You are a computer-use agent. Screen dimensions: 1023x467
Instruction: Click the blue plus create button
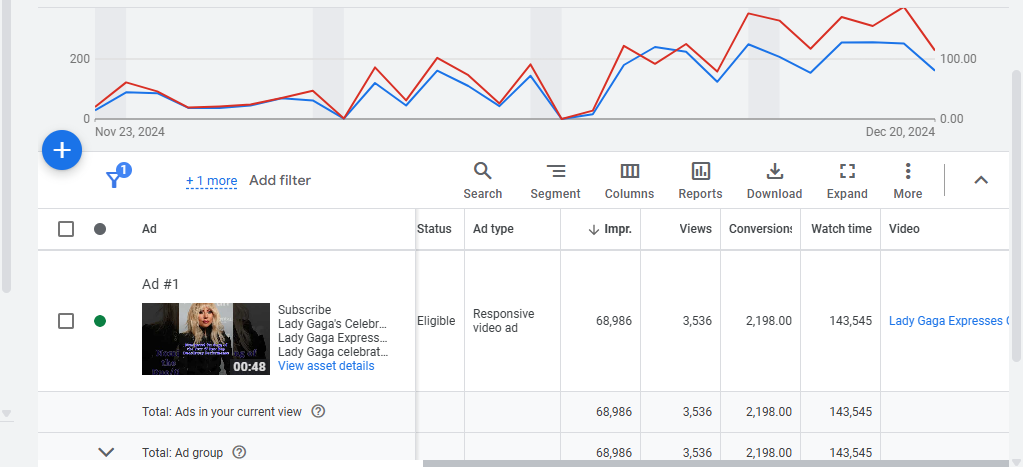(62, 151)
